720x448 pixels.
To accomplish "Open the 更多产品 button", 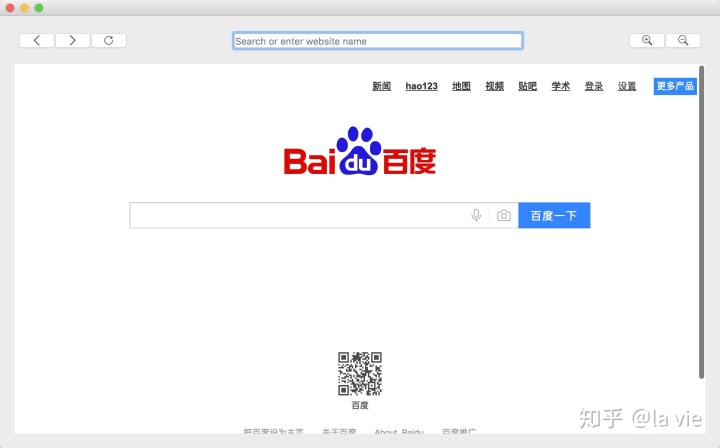I will (675, 86).
